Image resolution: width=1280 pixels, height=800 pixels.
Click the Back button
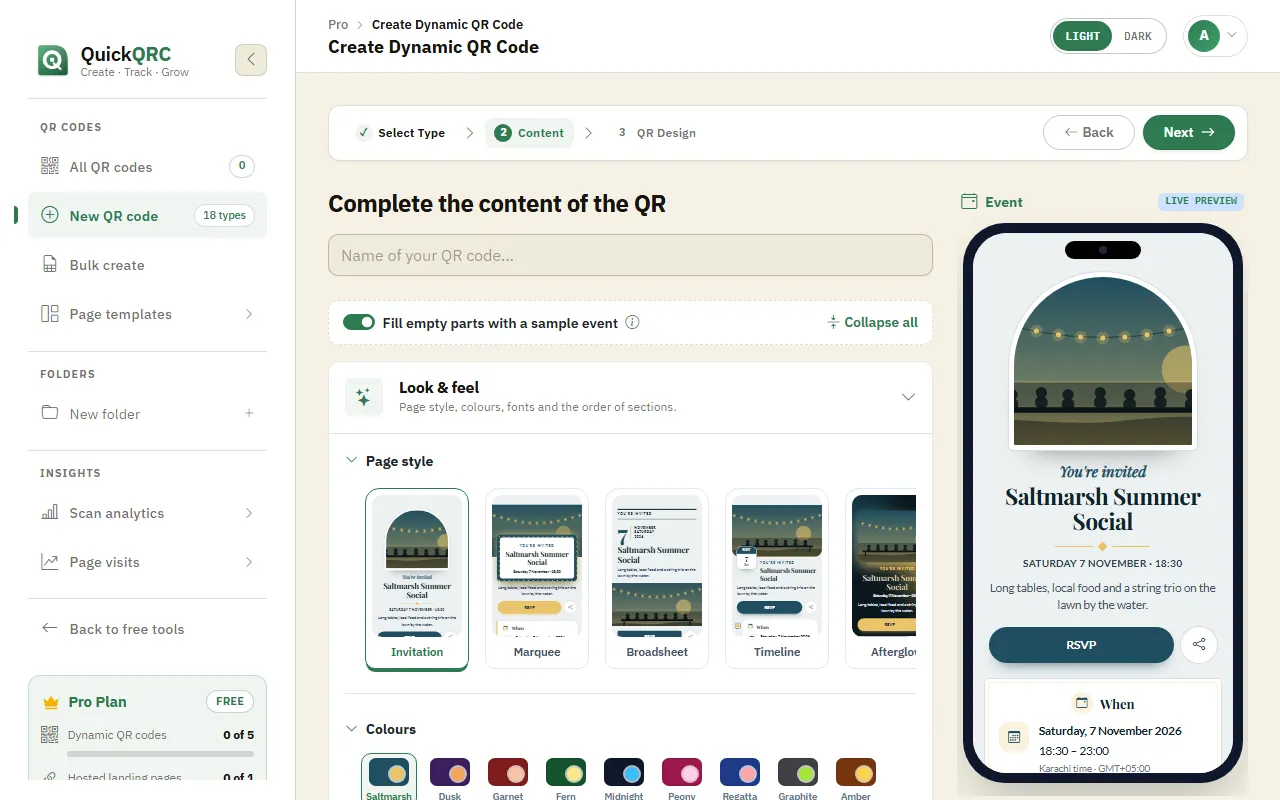tap(1089, 132)
